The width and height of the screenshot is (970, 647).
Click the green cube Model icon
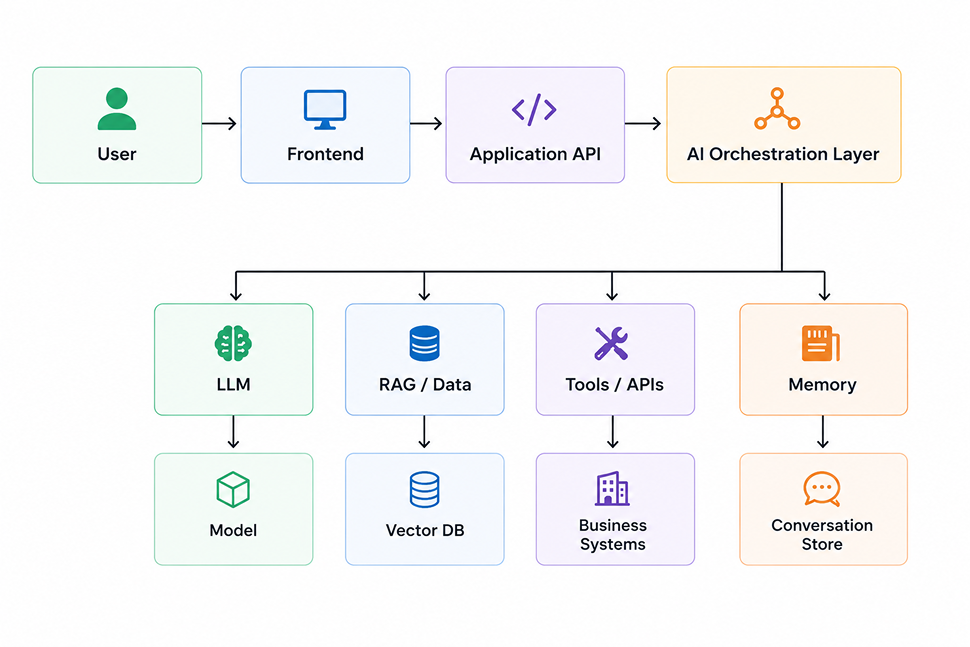pyautogui.click(x=233, y=490)
